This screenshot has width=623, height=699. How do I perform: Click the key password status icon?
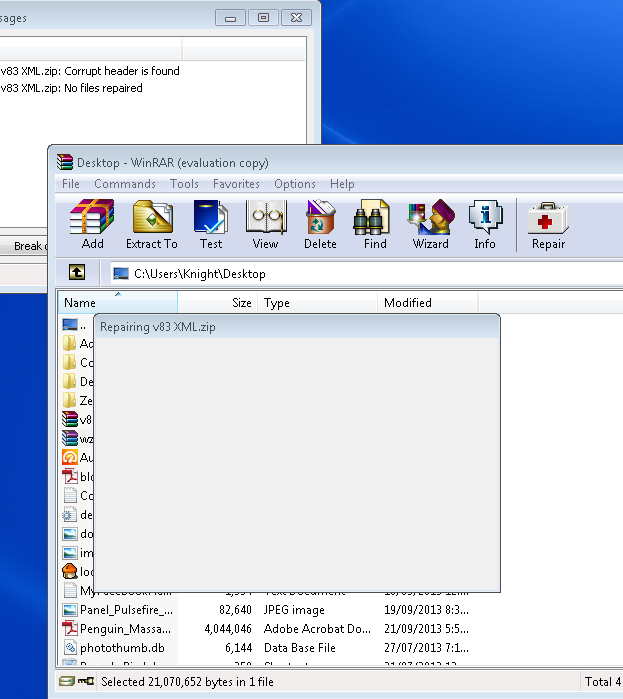coord(86,681)
